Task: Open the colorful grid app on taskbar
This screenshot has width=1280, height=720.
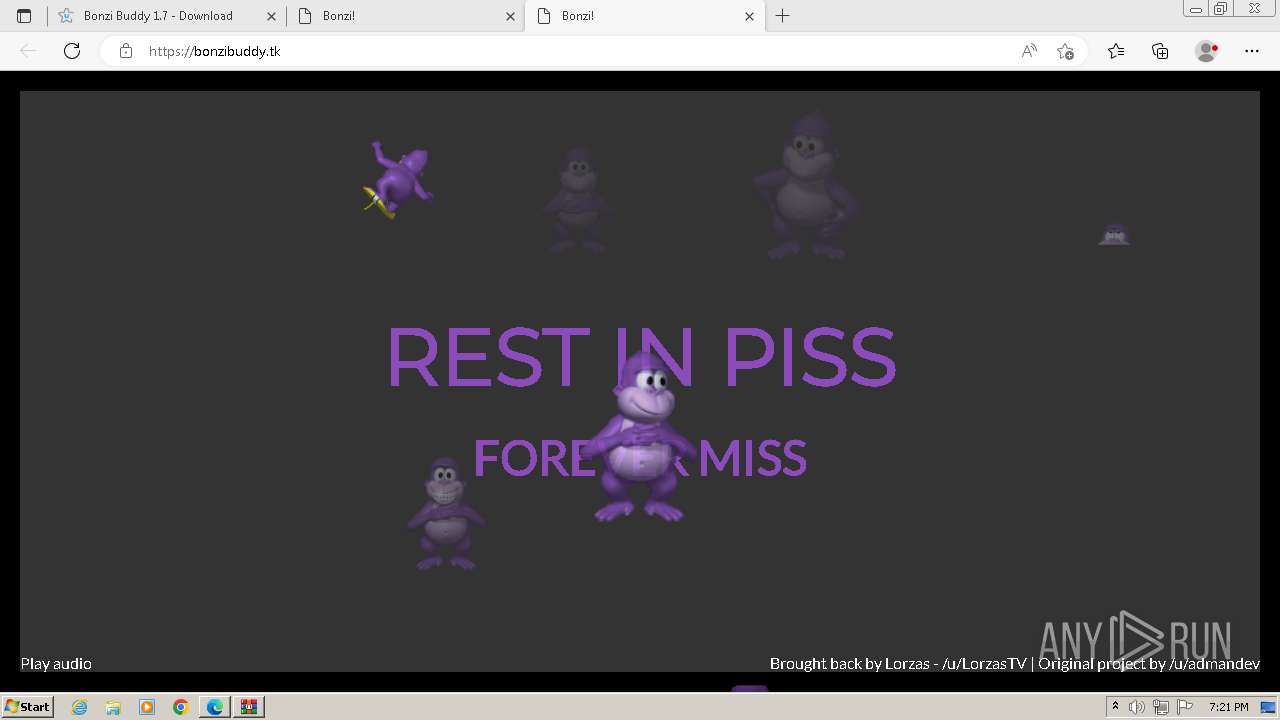Action: pyautogui.click(x=249, y=707)
